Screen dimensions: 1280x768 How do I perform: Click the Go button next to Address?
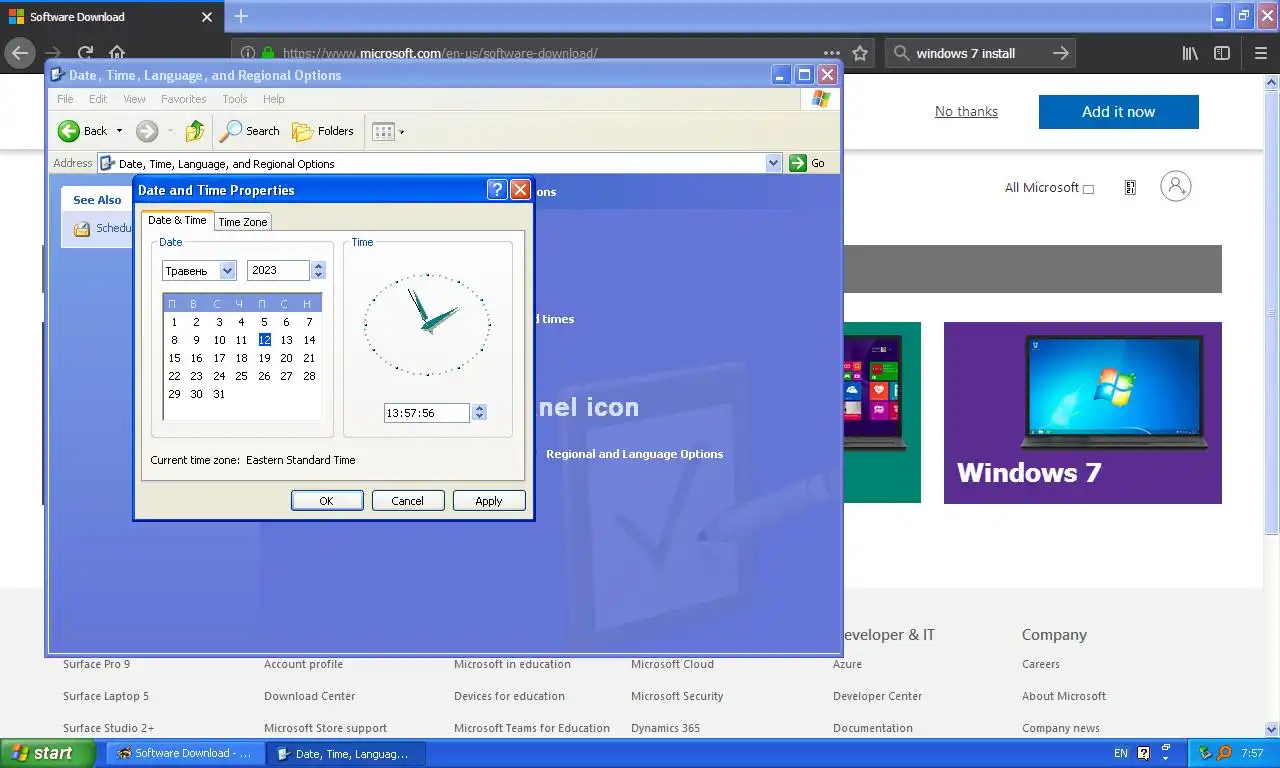coord(808,163)
